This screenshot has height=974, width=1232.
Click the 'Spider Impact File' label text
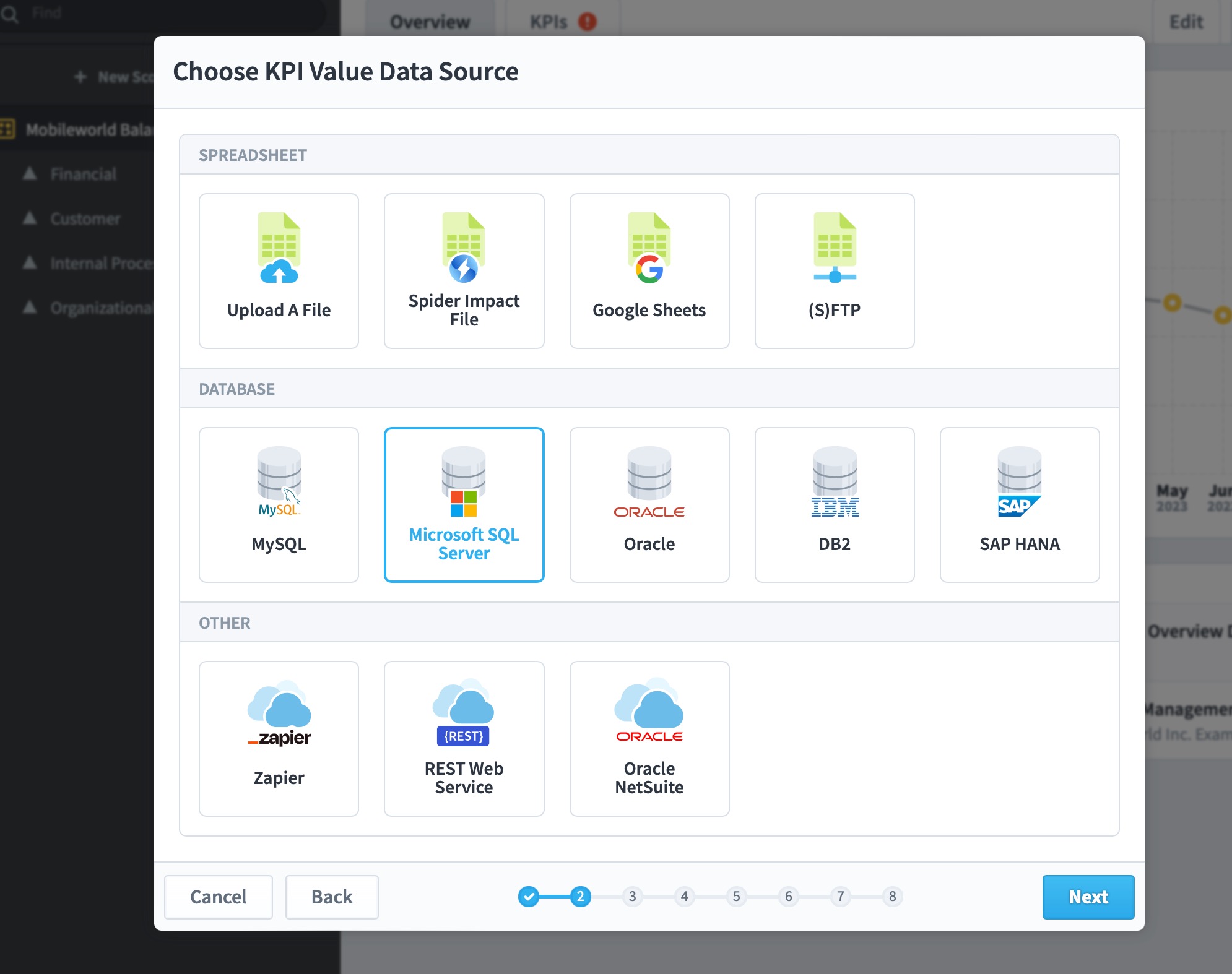click(464, 309)
